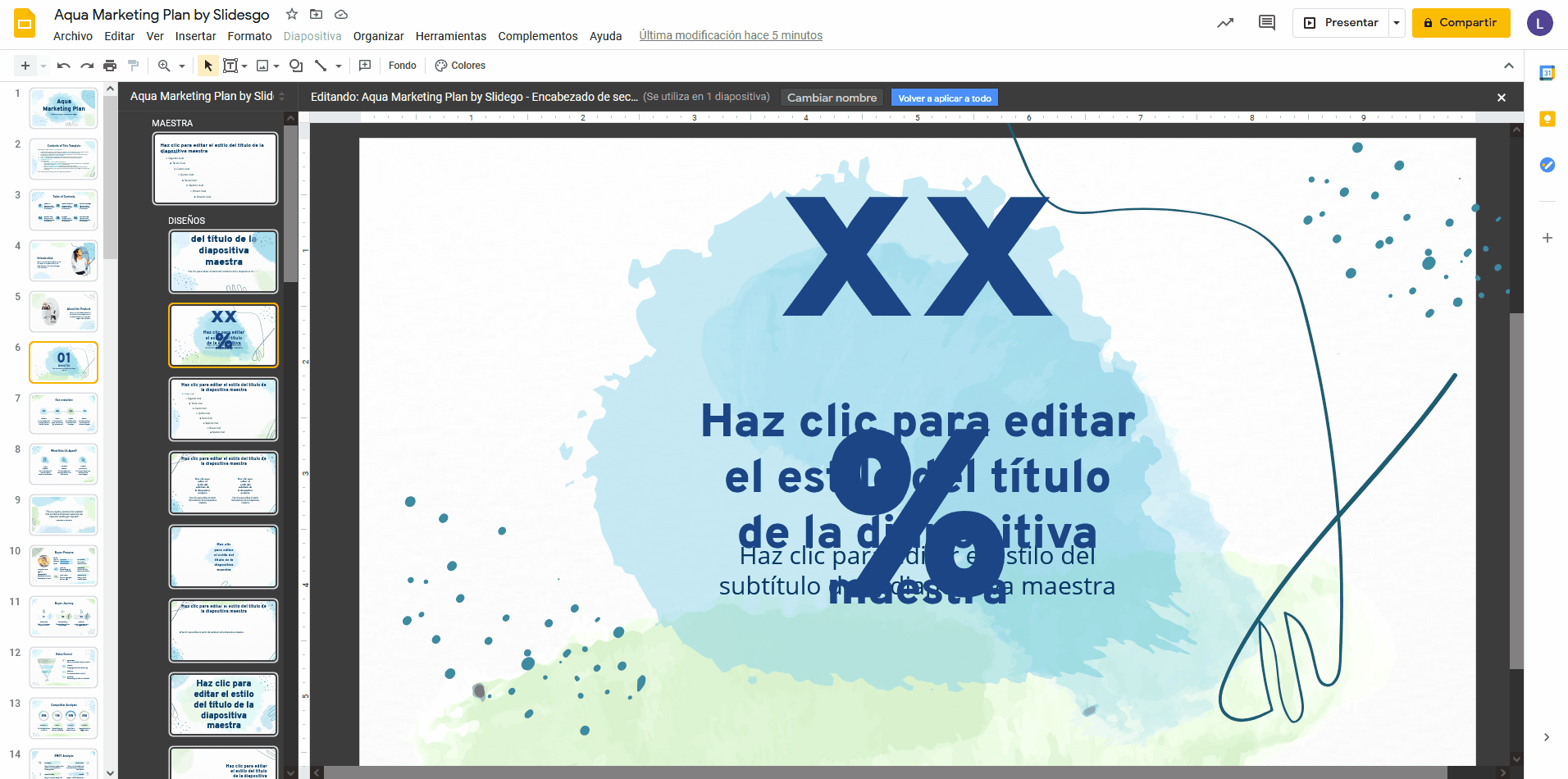The height and width of the screenshot is (779, 1568).
Task: Open the Formato menu
Action: point(250,36)
